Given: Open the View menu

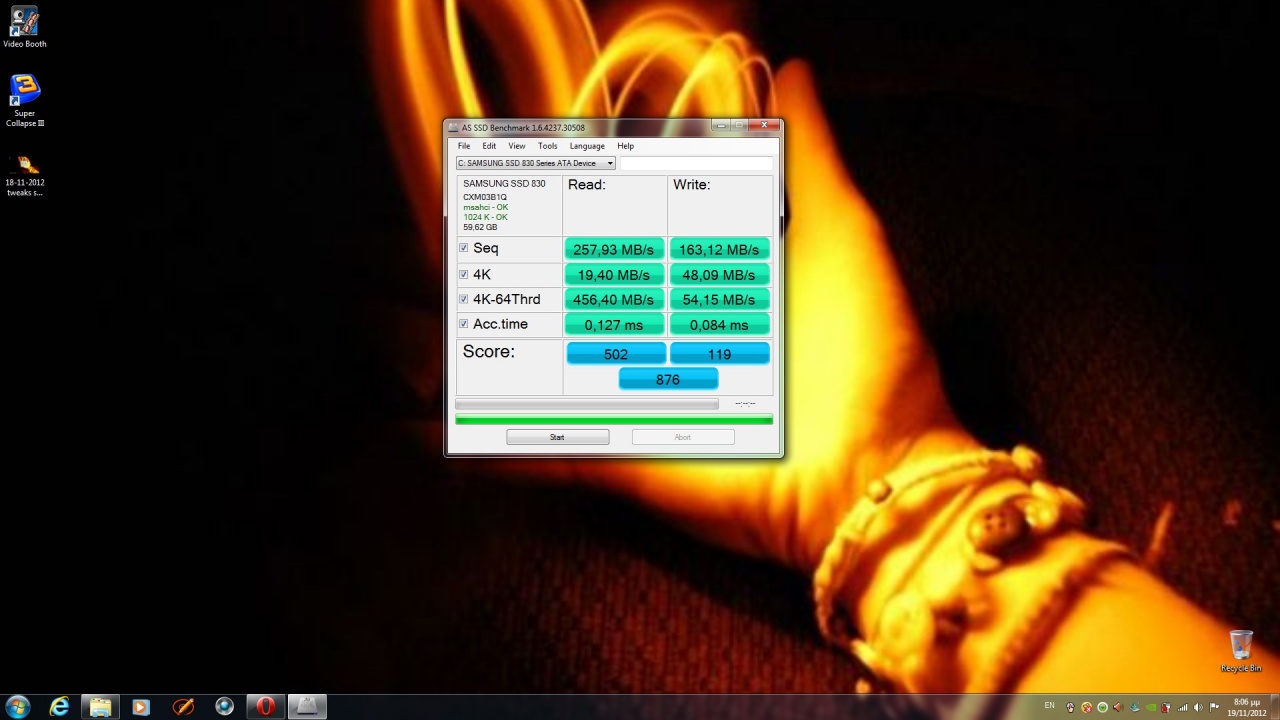Looking at the screenshot, I should coord(516,146).
